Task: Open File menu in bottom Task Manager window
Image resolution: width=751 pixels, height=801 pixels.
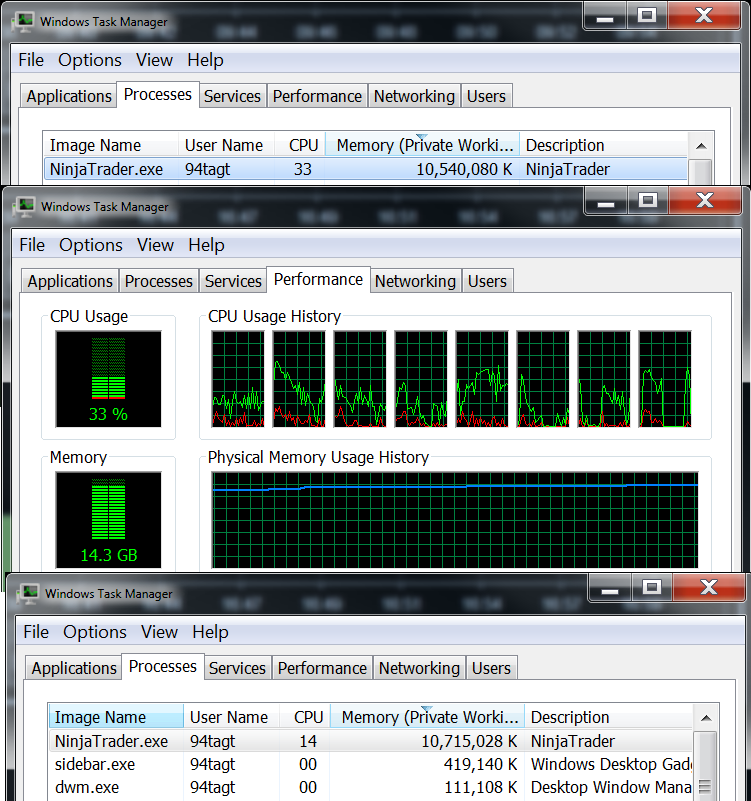Action: 36,632
